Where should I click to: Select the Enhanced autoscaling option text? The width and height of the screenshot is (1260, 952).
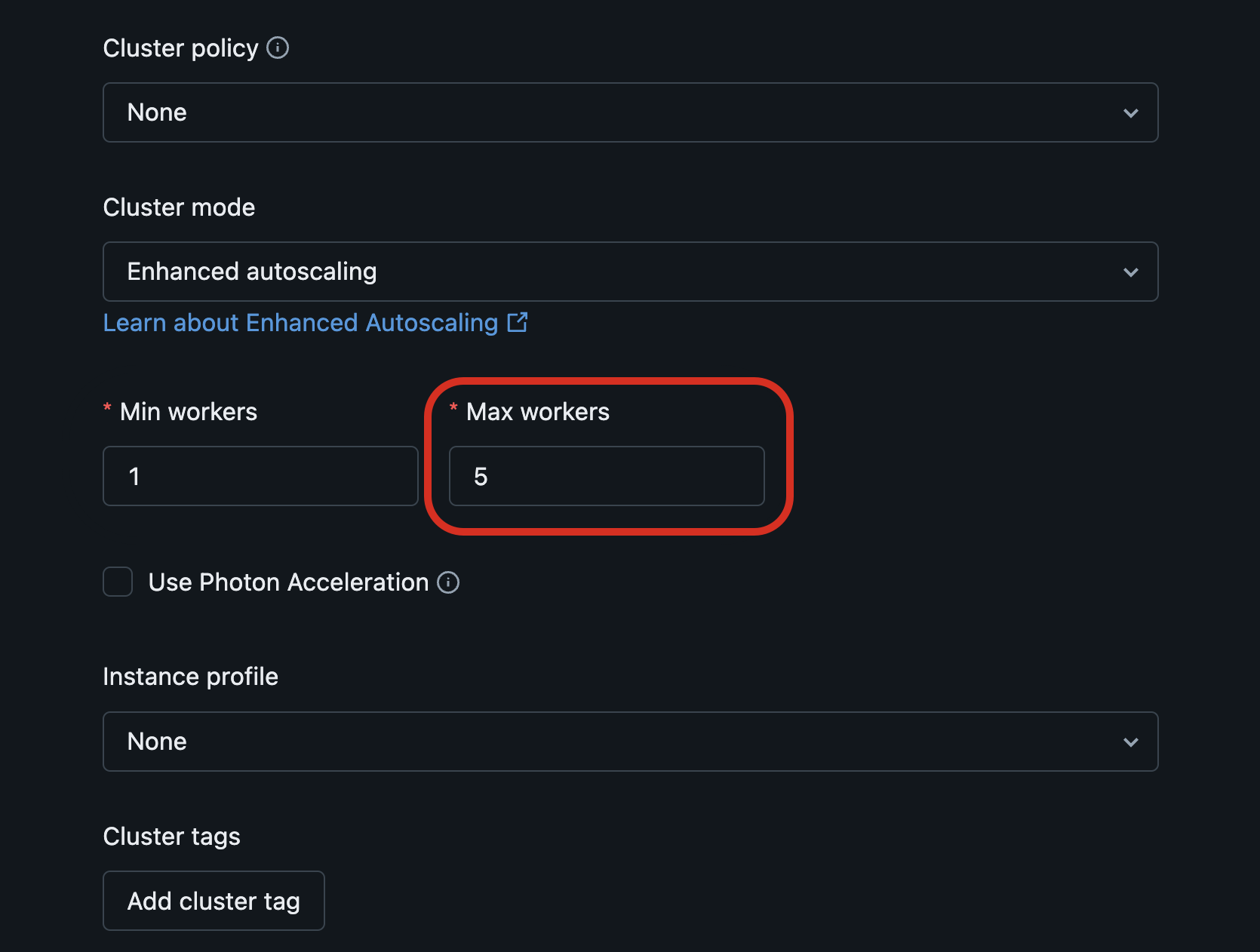pyautogui.click(x=252, y=272)
